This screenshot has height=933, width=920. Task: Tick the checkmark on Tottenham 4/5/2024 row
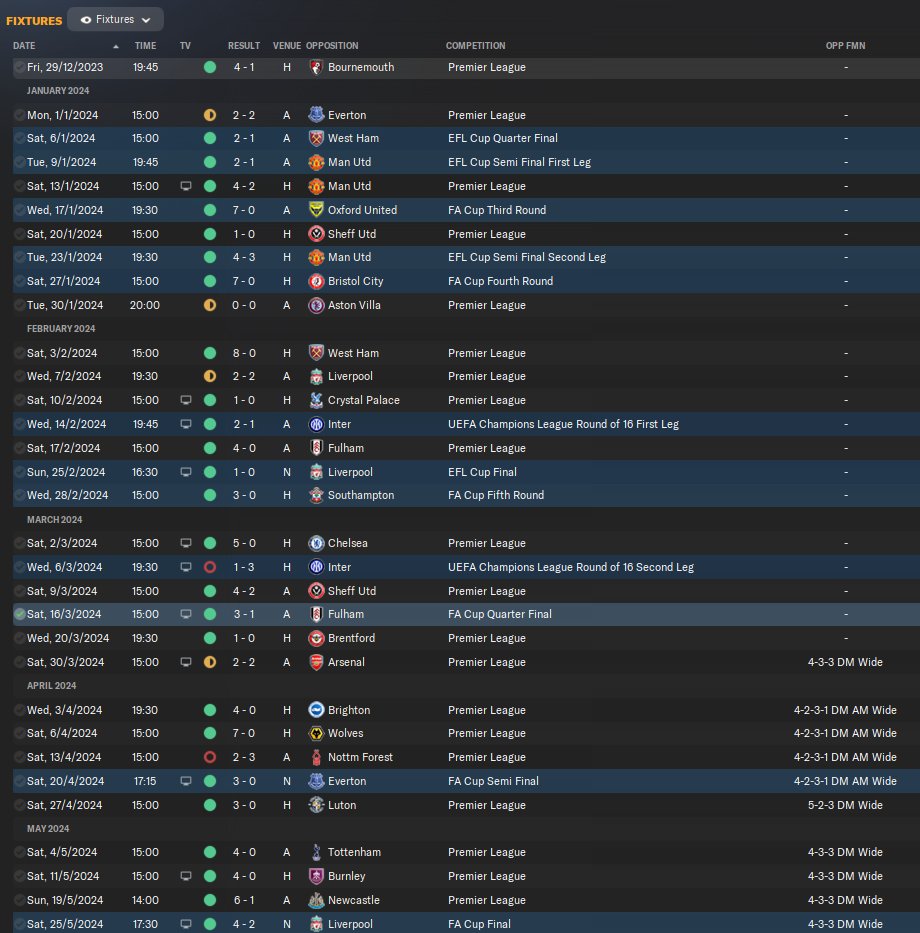point(20,852)
